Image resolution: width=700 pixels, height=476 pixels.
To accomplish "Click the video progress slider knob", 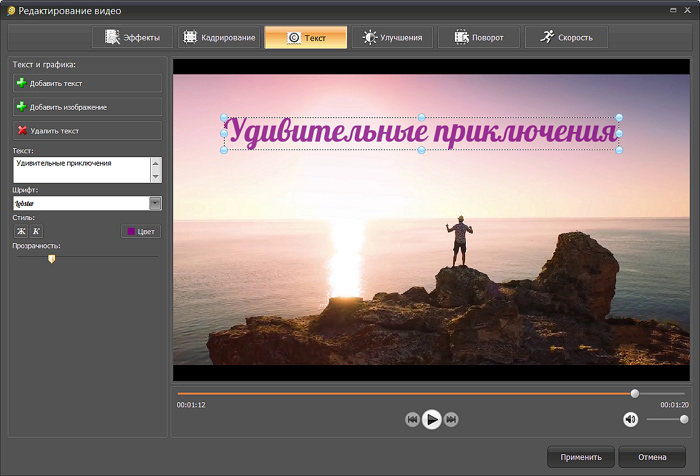I will [634, 393].
